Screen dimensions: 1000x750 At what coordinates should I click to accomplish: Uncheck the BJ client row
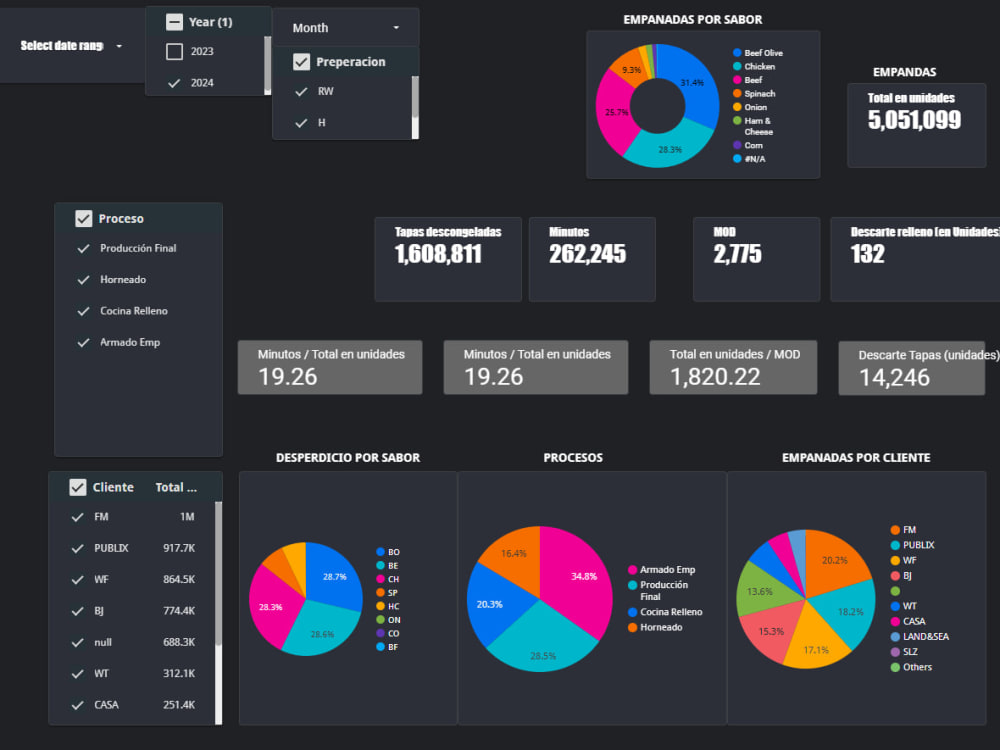tap(77, 611)
